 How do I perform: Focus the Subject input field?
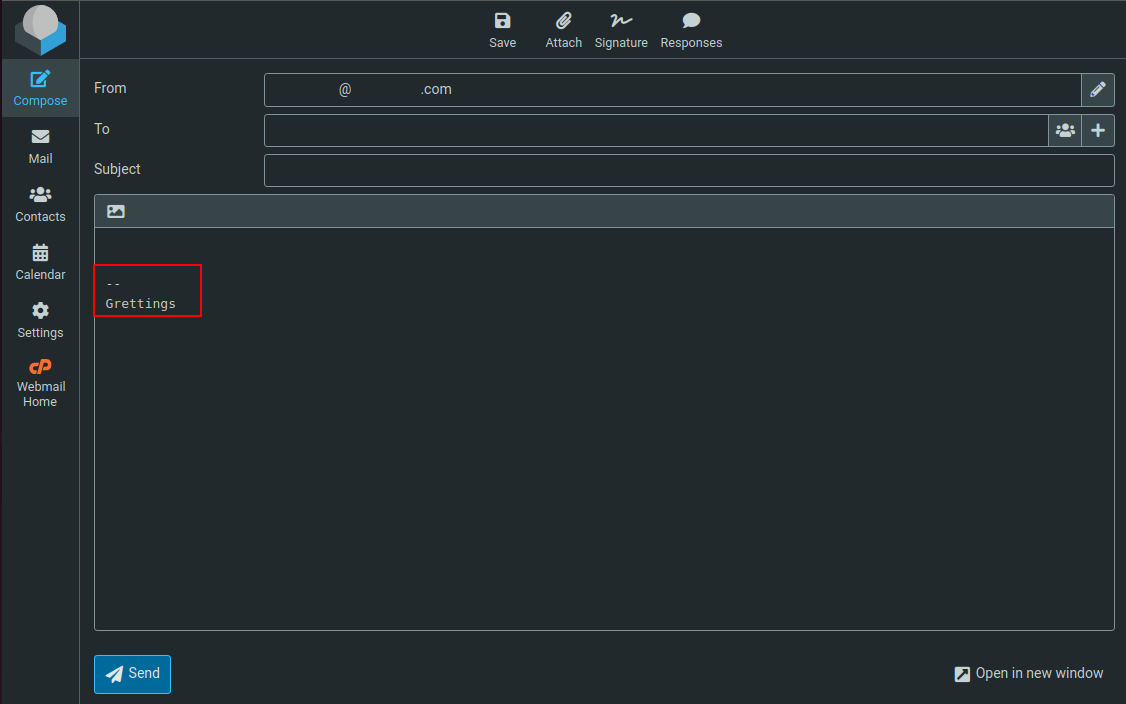[x=688, y=170]
